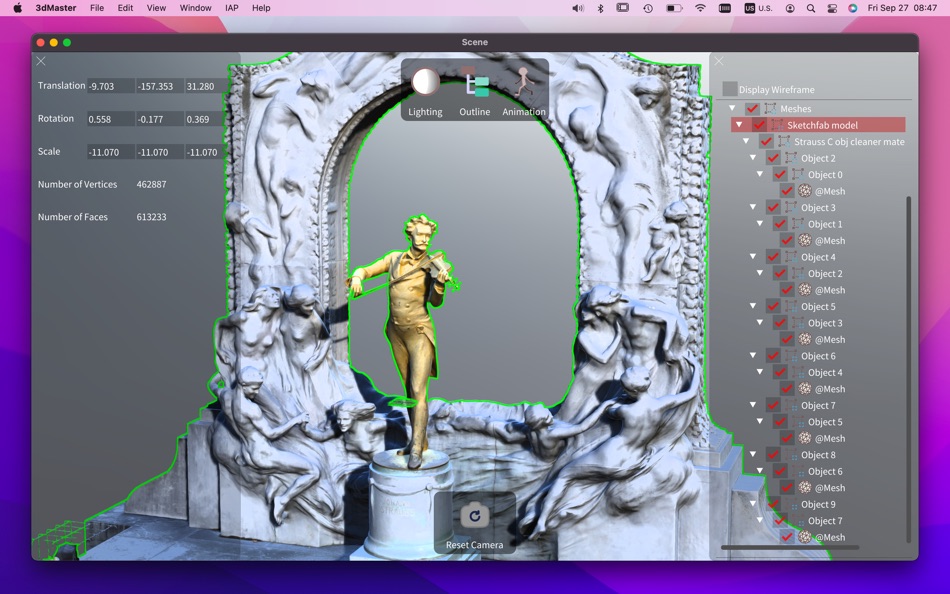Open the Window menu

point(195,8)
